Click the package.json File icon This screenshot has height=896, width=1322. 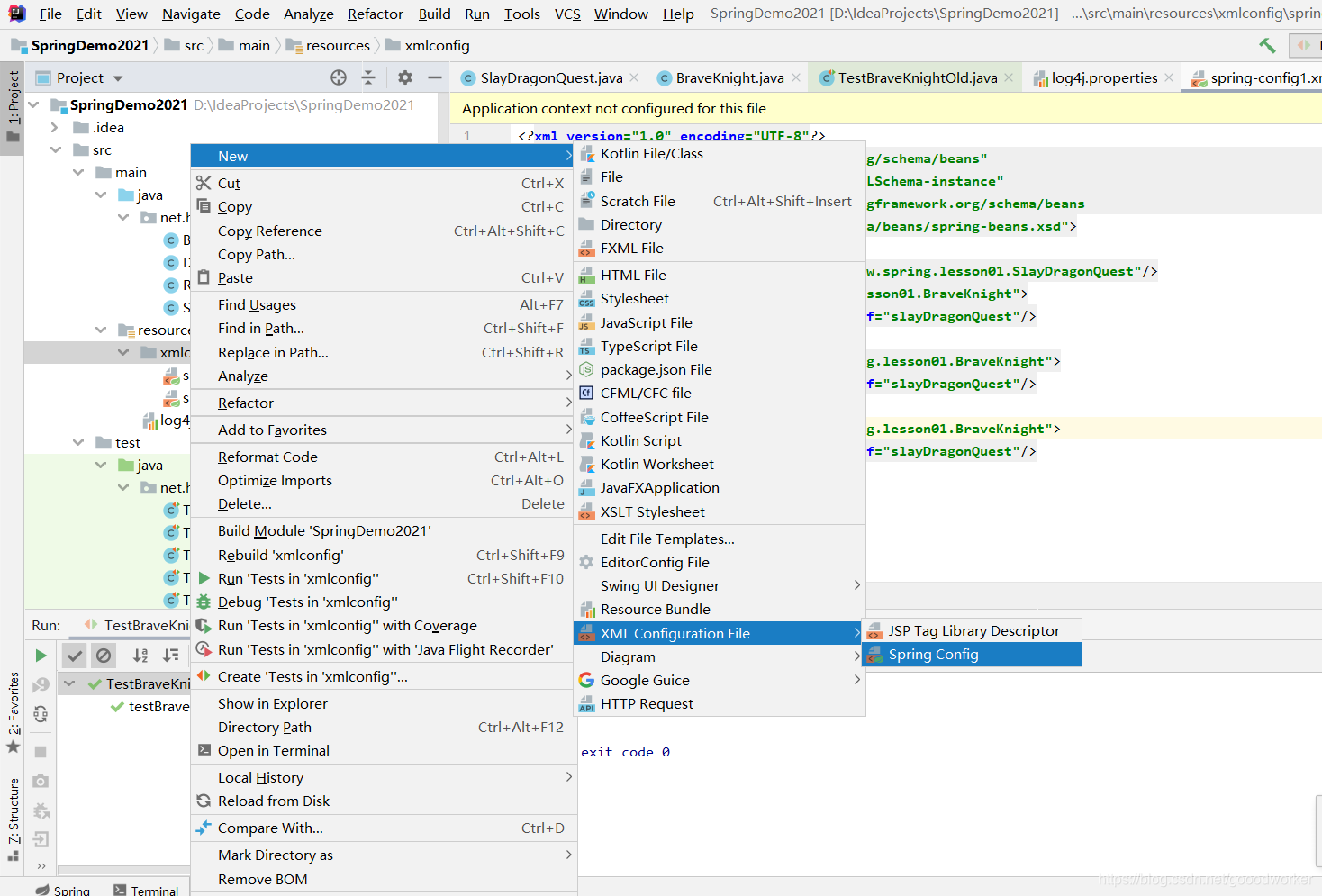(x=586, y=369)
